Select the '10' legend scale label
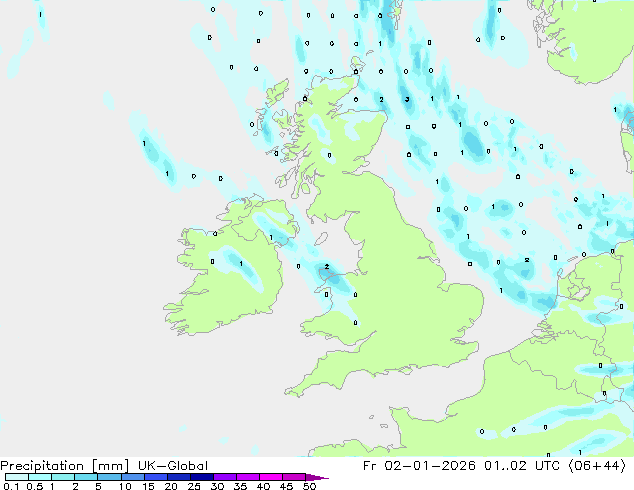The height and width of the screenshot is (490, 634). 125,486
